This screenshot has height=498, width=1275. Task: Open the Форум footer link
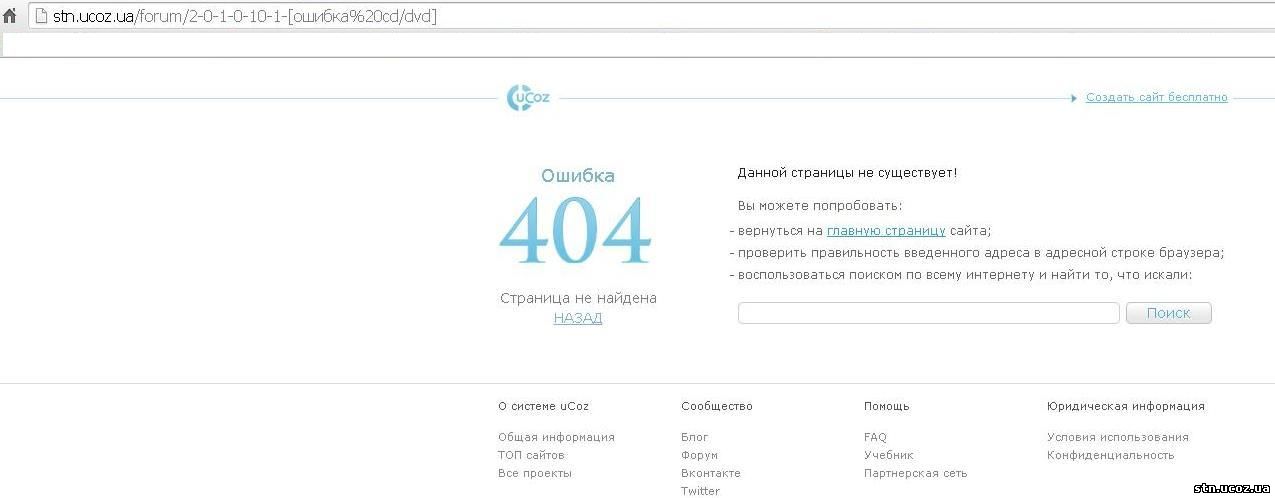click(x=699, y=455)
